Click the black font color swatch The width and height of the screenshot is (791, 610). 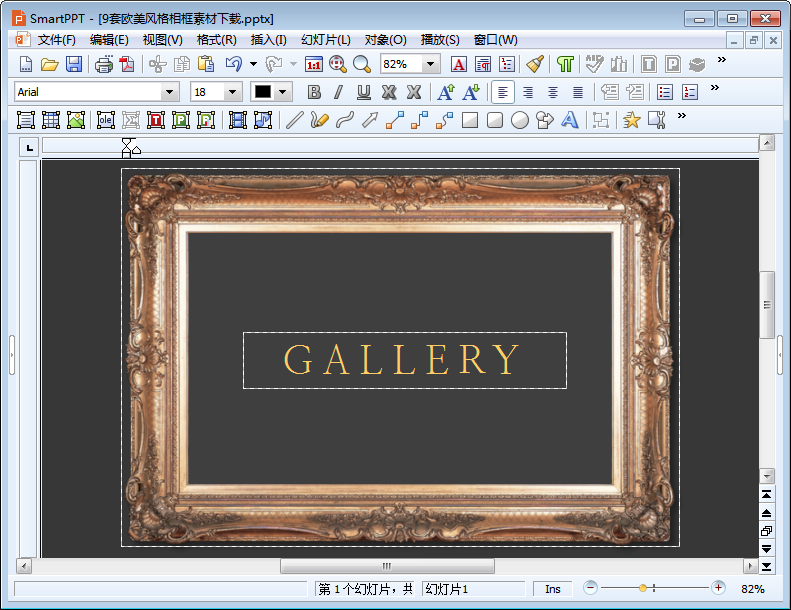[263, 92]
